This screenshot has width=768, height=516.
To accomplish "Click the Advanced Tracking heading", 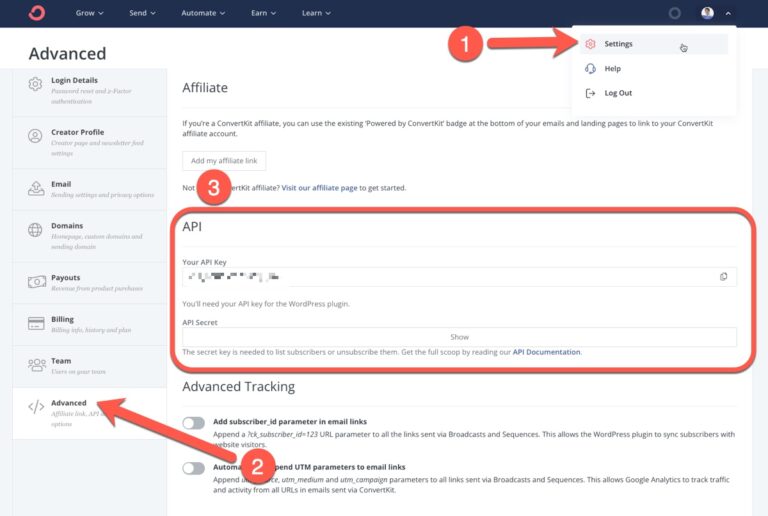I will click(239, 387).
